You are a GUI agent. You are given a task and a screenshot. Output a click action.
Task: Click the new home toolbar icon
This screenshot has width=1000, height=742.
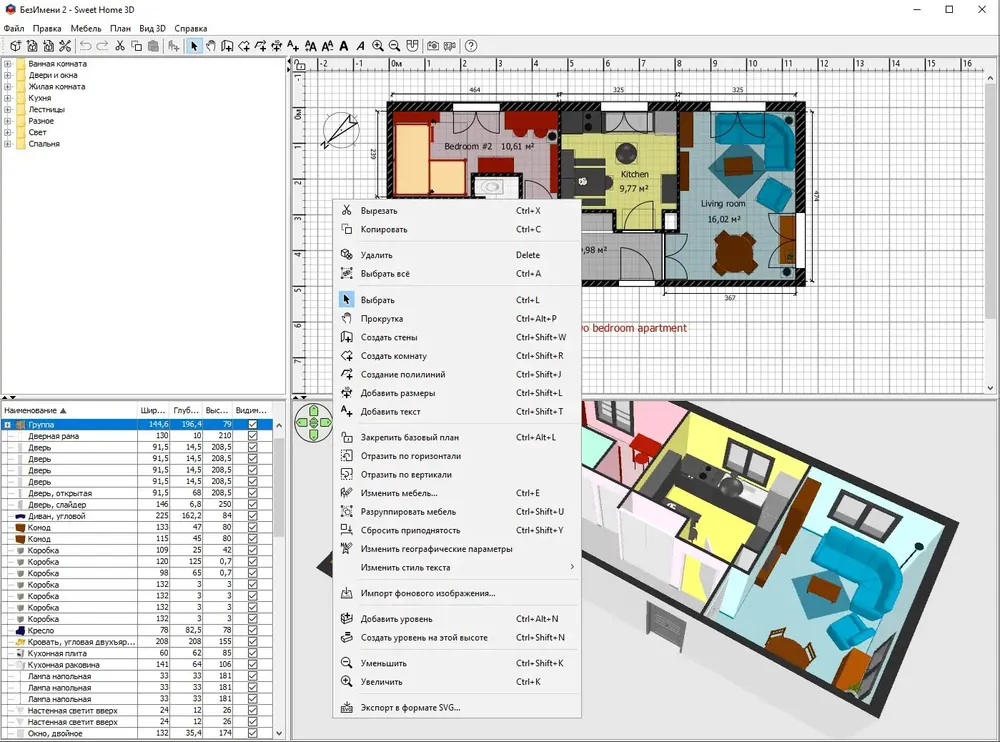click(15, 46)
